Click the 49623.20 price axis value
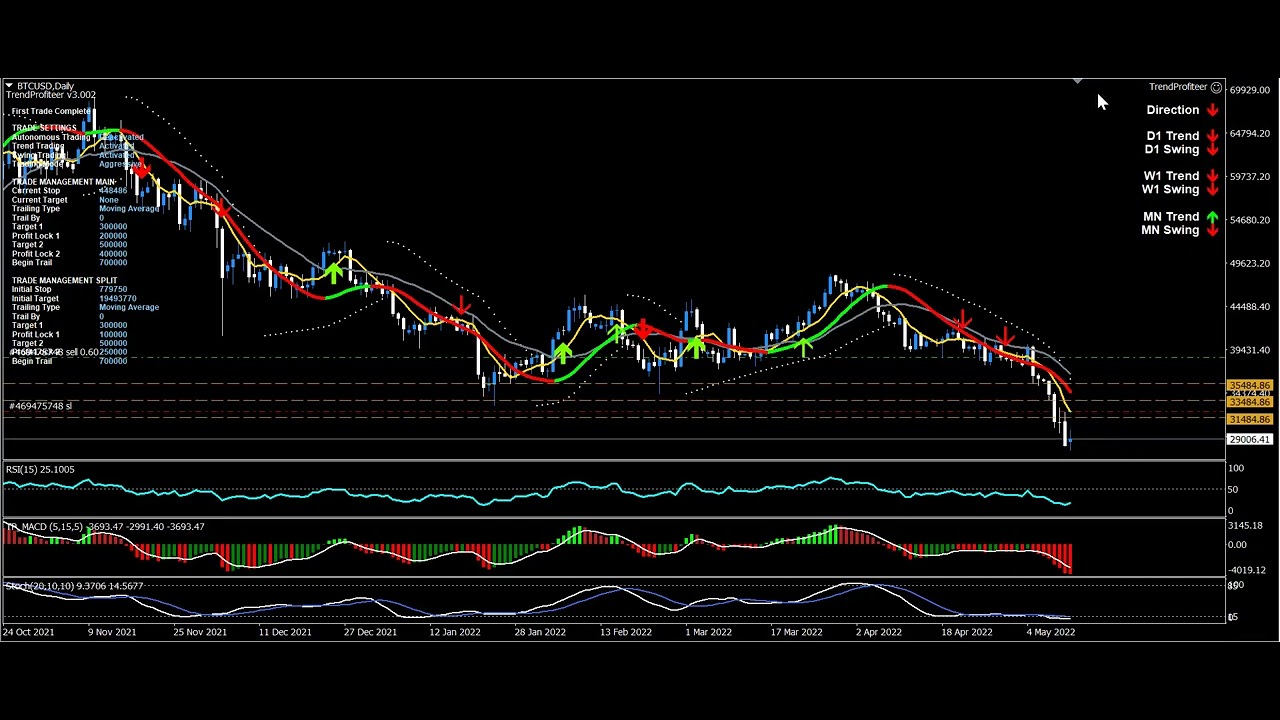 click(x=1249, y=264)
